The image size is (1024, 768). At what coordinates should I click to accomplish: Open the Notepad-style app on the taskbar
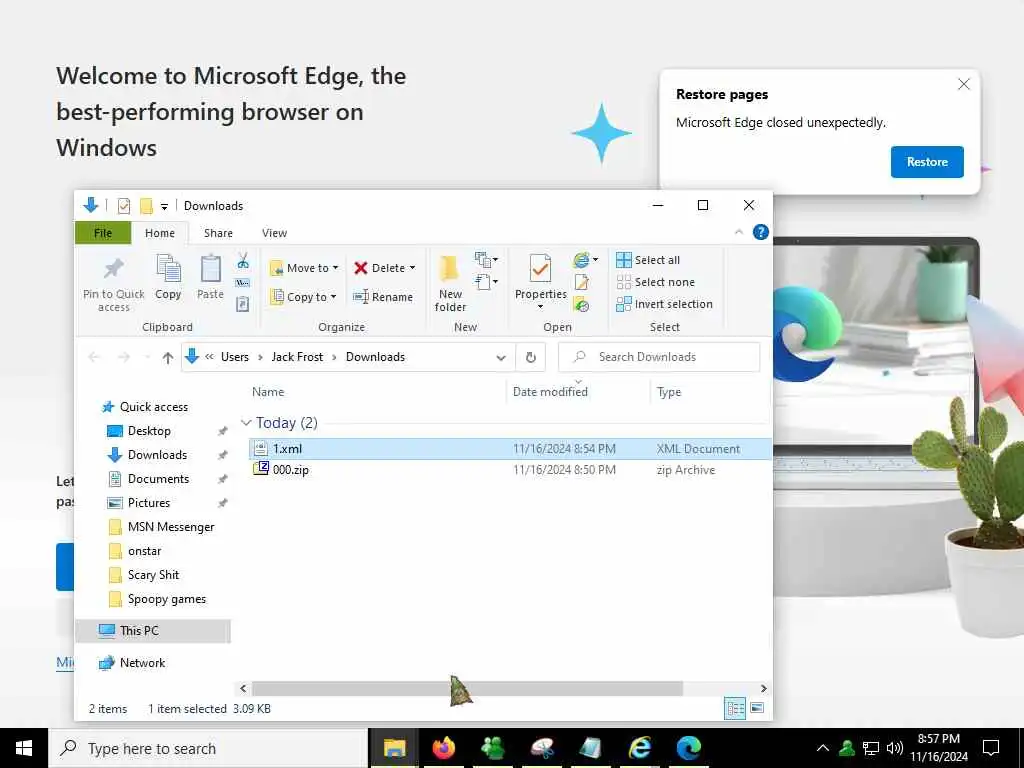[x=590, y=748]
